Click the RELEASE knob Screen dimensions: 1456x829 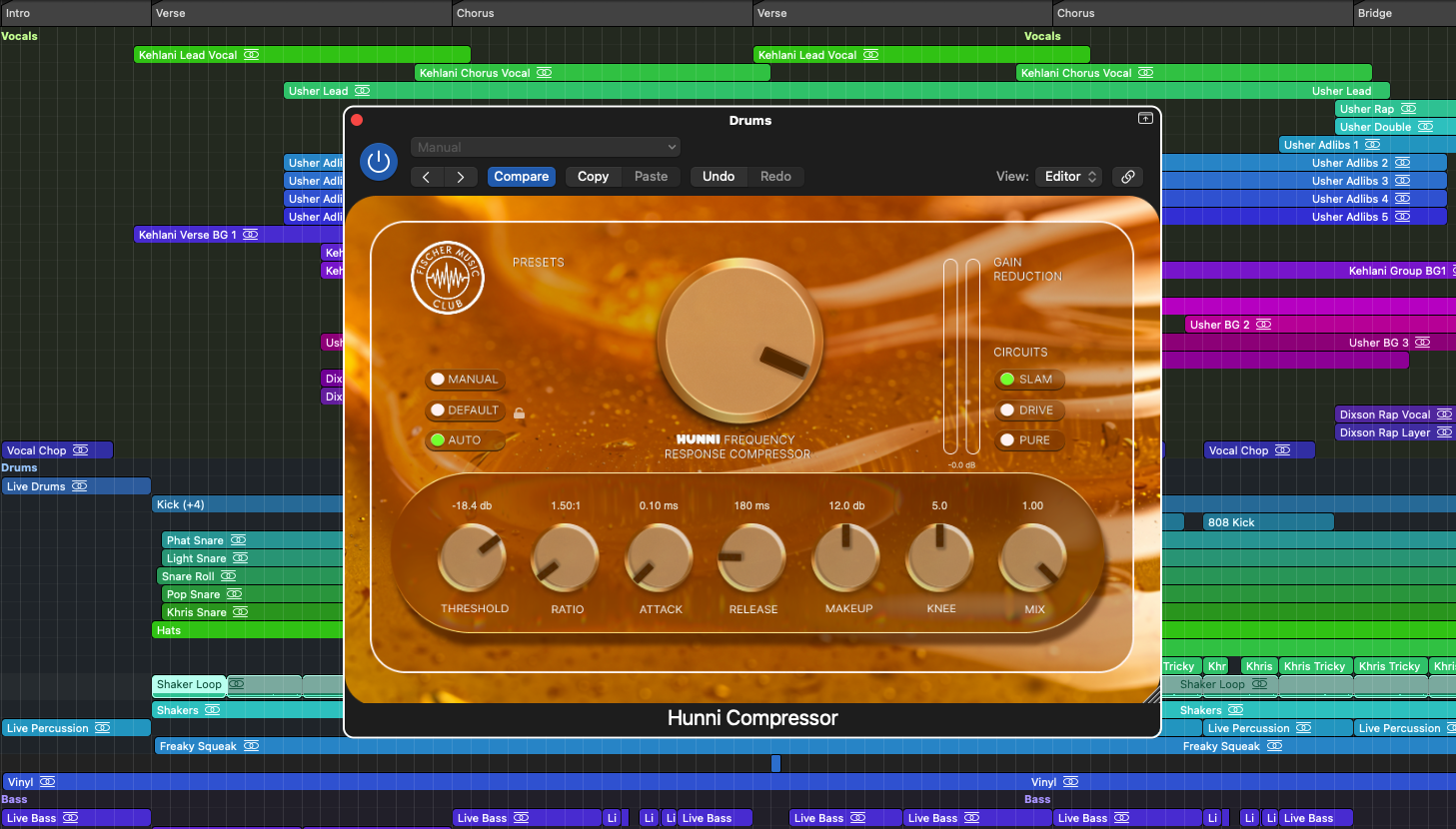[x=752, y=558]
